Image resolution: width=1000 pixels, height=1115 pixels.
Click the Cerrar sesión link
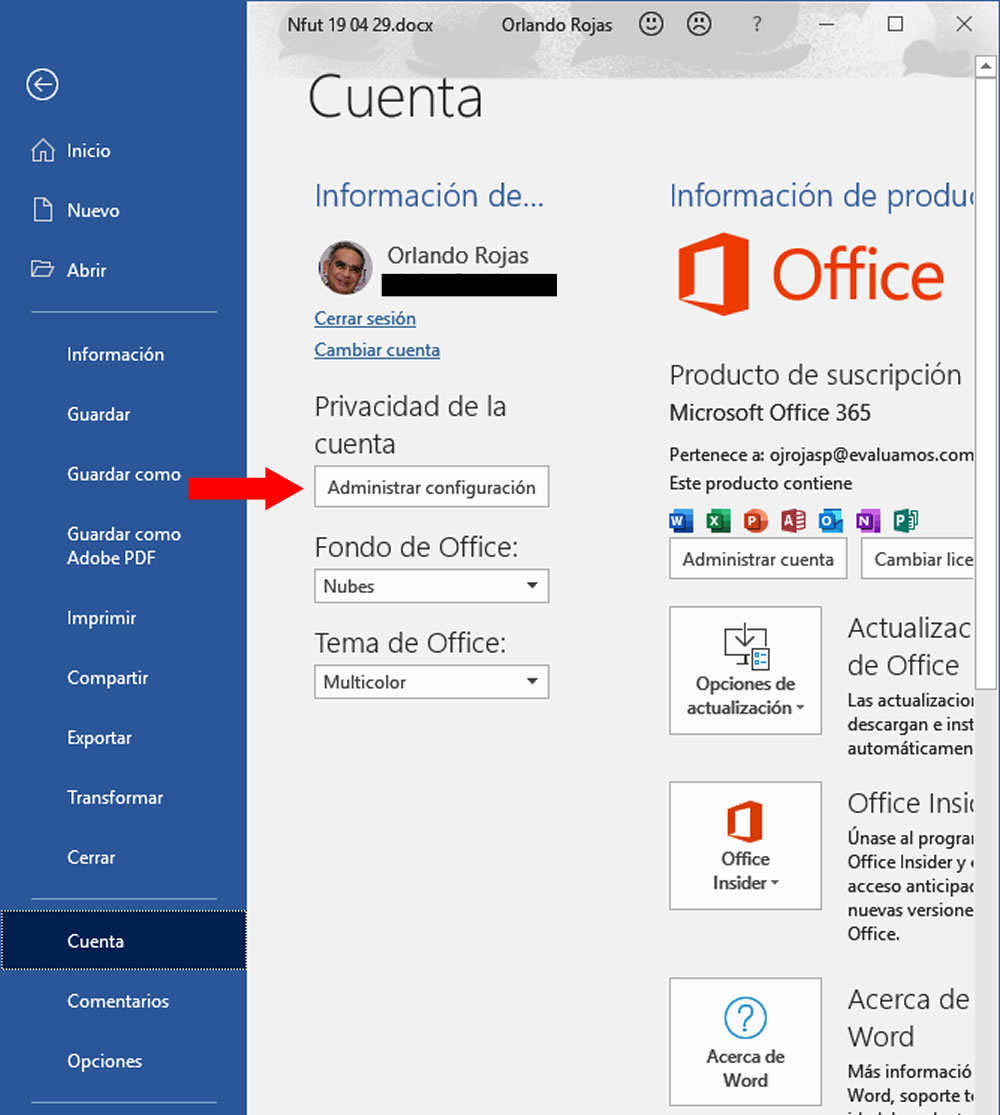(x=365, y=319)
